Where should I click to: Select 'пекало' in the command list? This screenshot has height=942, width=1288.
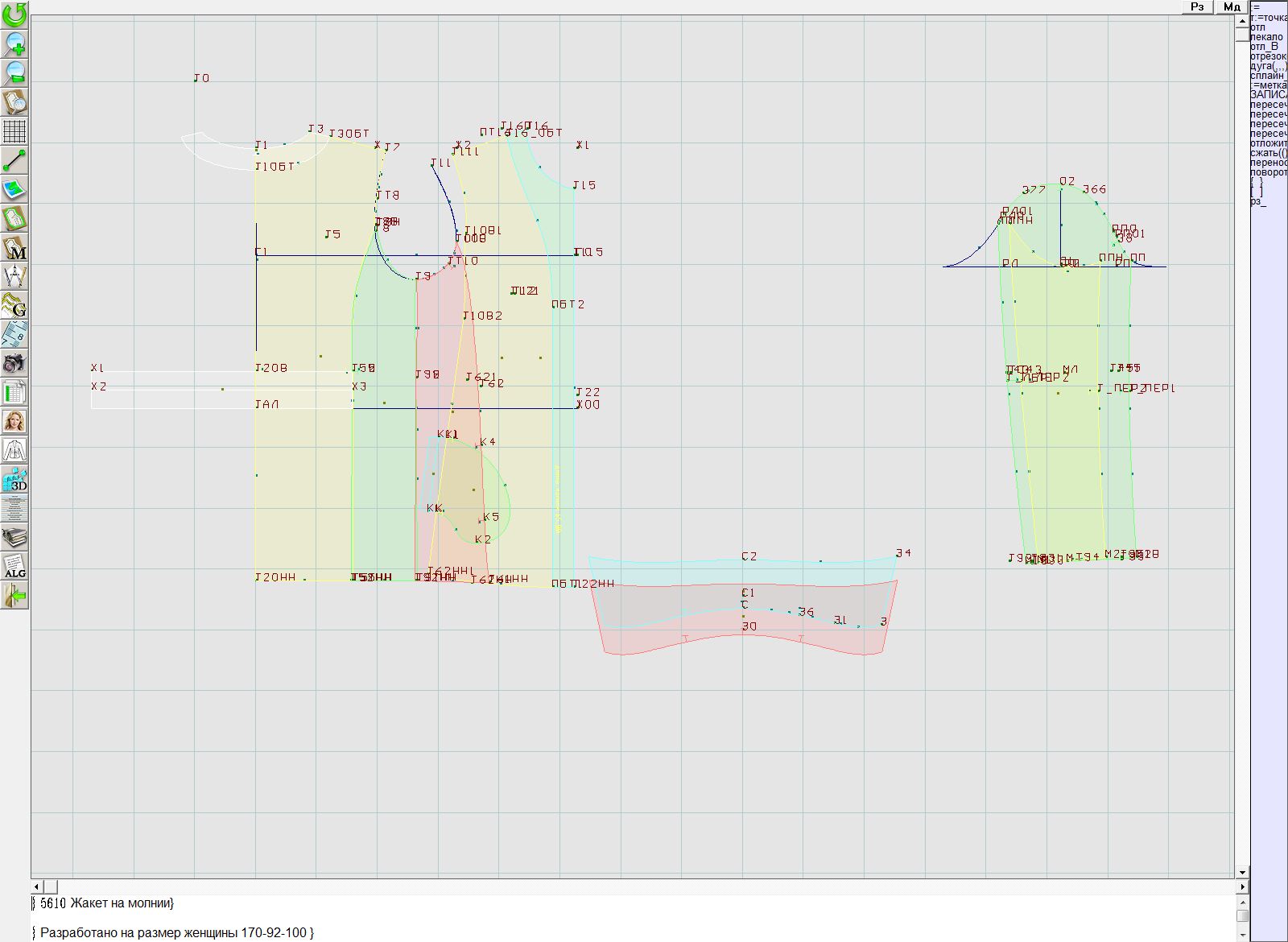click(1266, 37)
